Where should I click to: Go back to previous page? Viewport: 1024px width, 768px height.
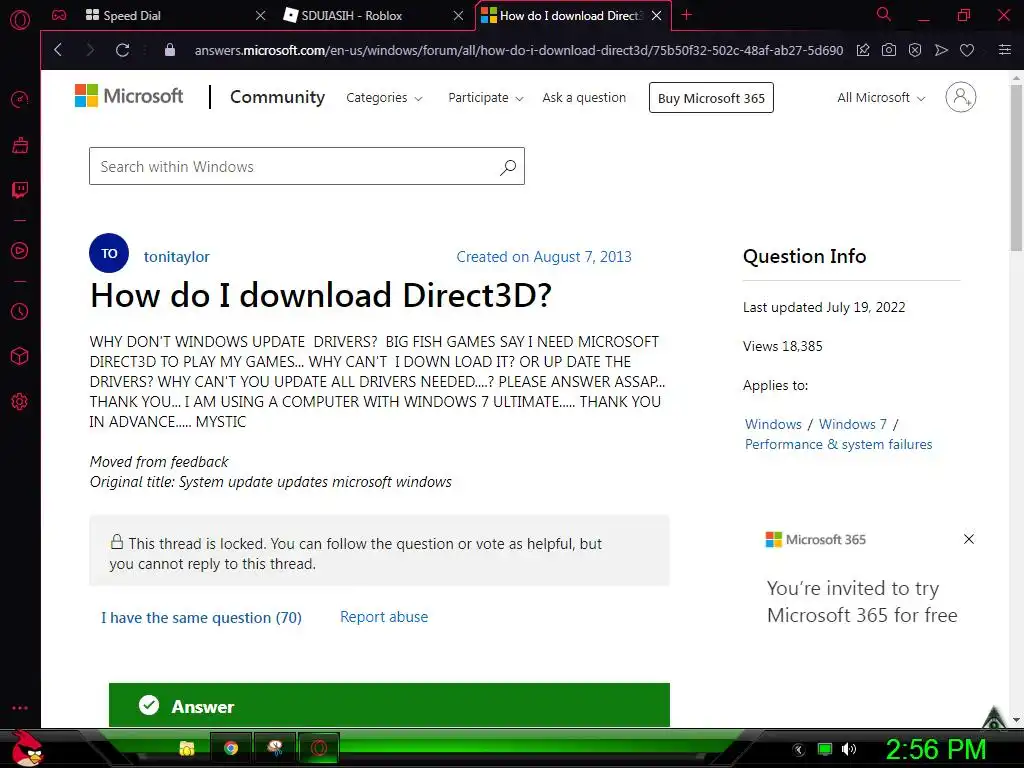tap(58, 50)
